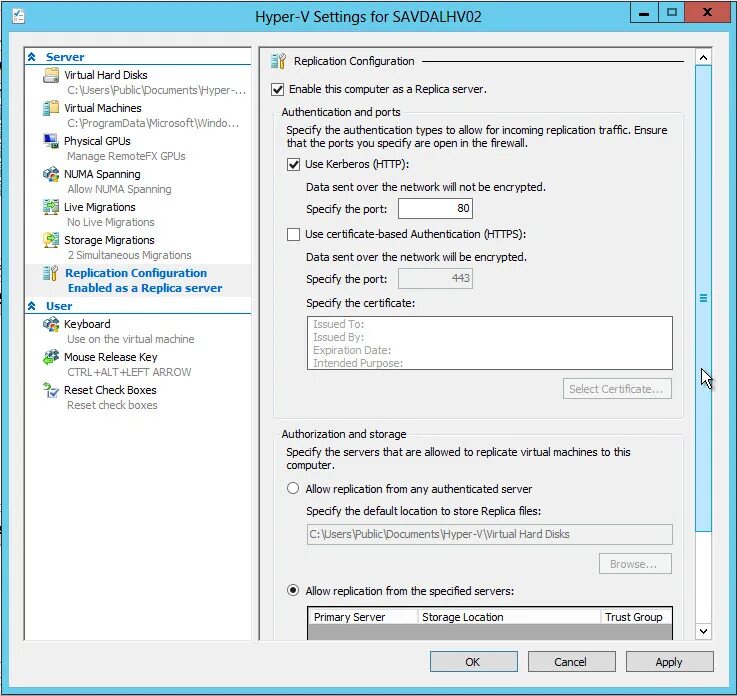This screenshot has height=696, width=737.
Task: Click 'Allow NUMA Spanning' subtitle
Action: click(x=119, y=189)
